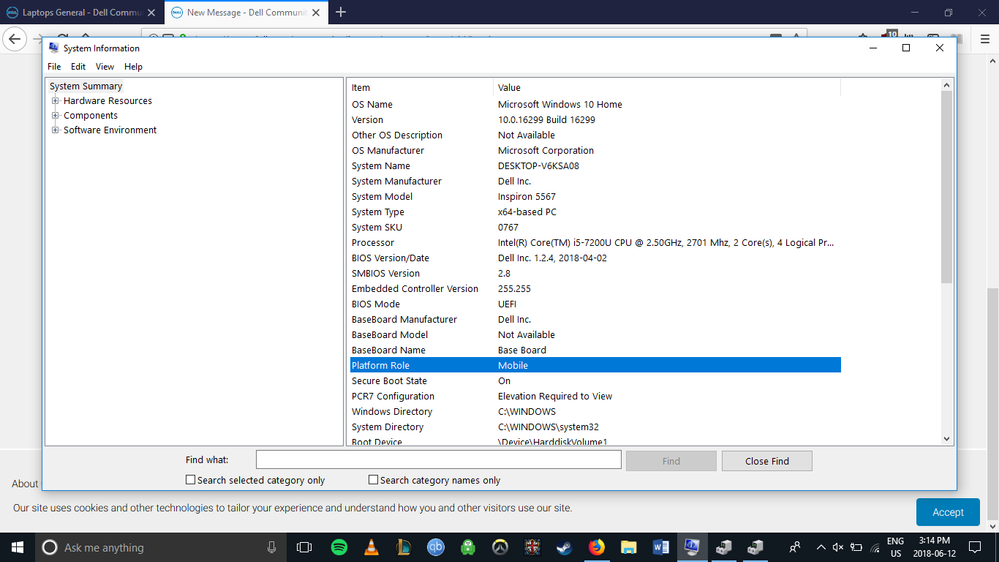Open the Windows Start menu
Viewport: 999px width, 562px height.
(17, 547)
